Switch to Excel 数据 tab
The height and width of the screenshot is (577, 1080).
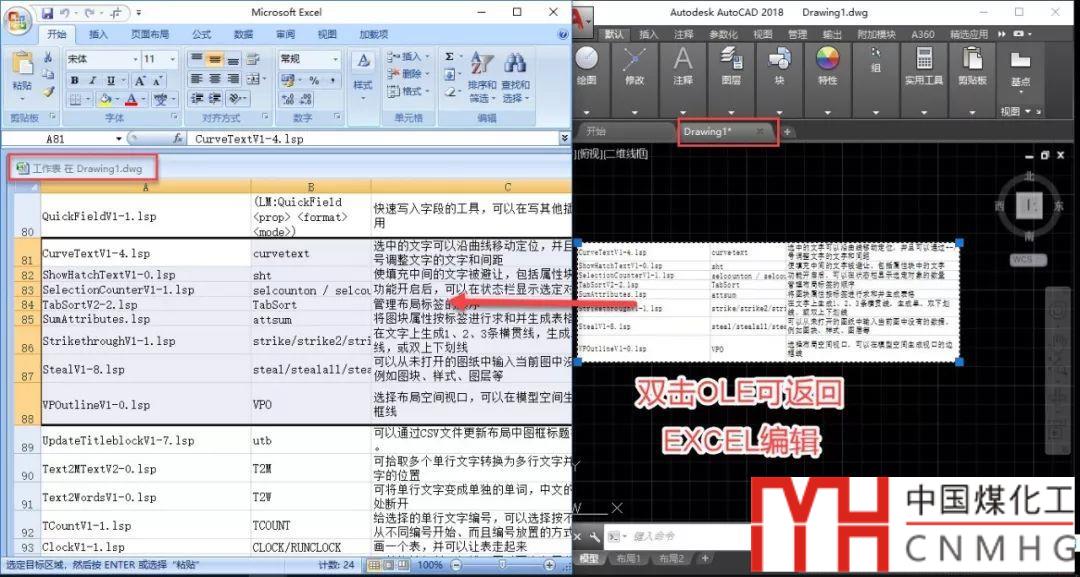243,34
